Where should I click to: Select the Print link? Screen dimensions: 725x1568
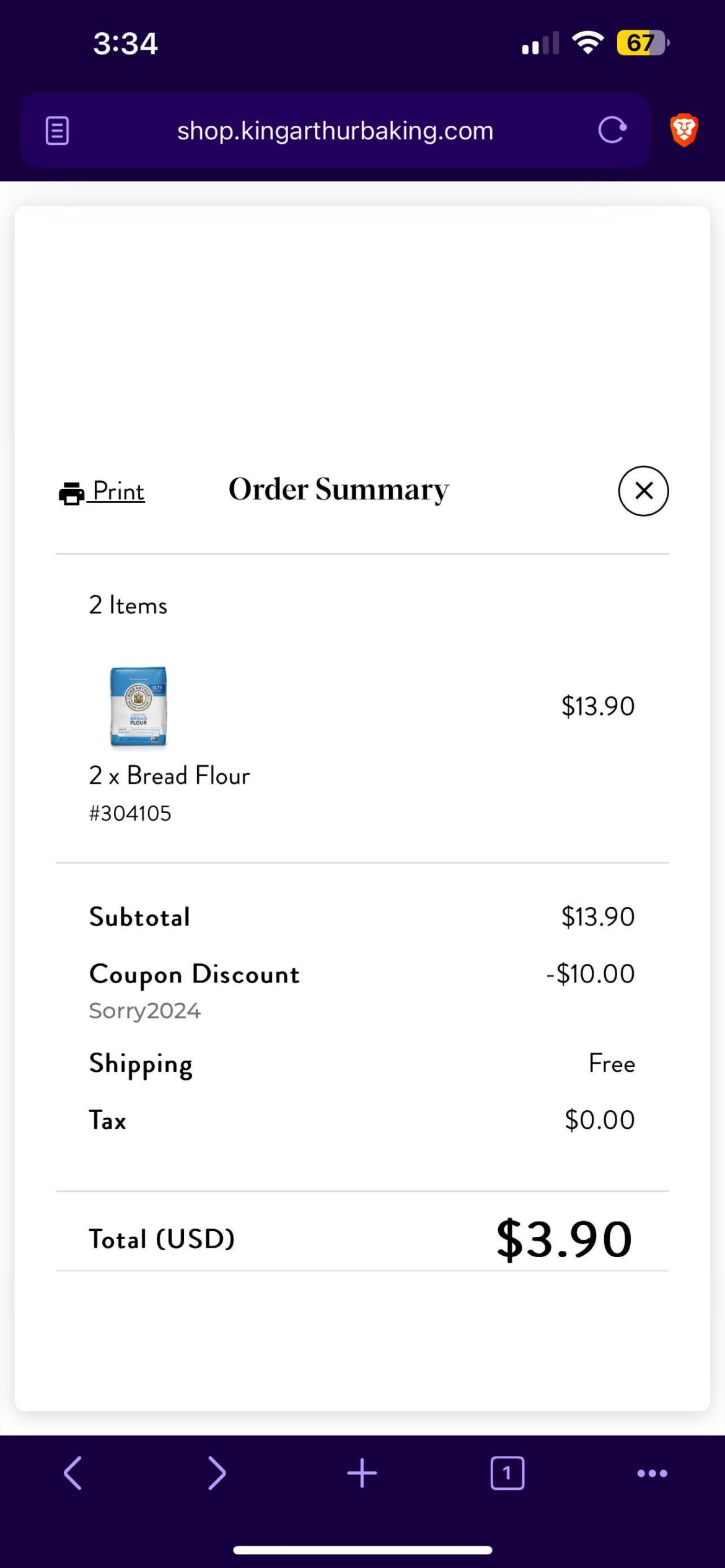(x=117, y=491)
